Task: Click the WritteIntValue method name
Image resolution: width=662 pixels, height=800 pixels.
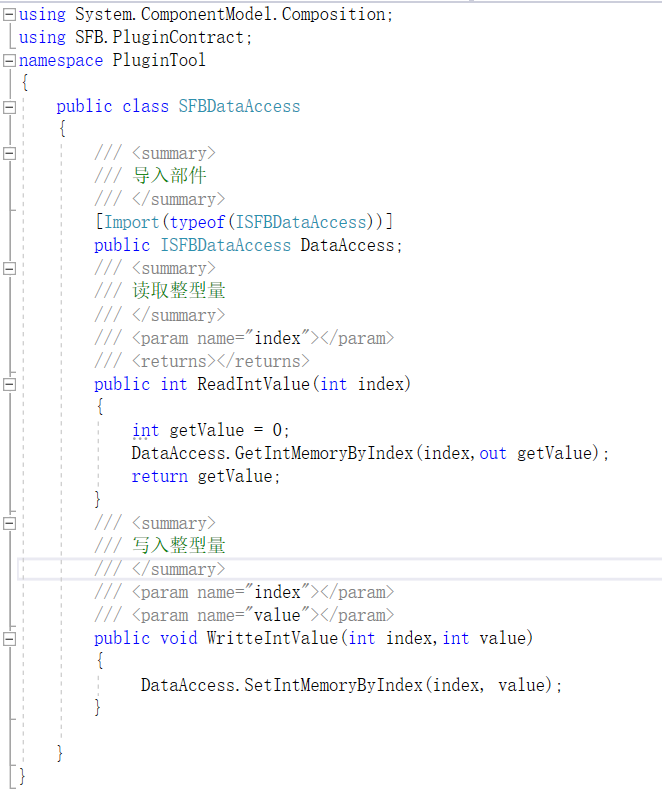Action: point(272,638)
